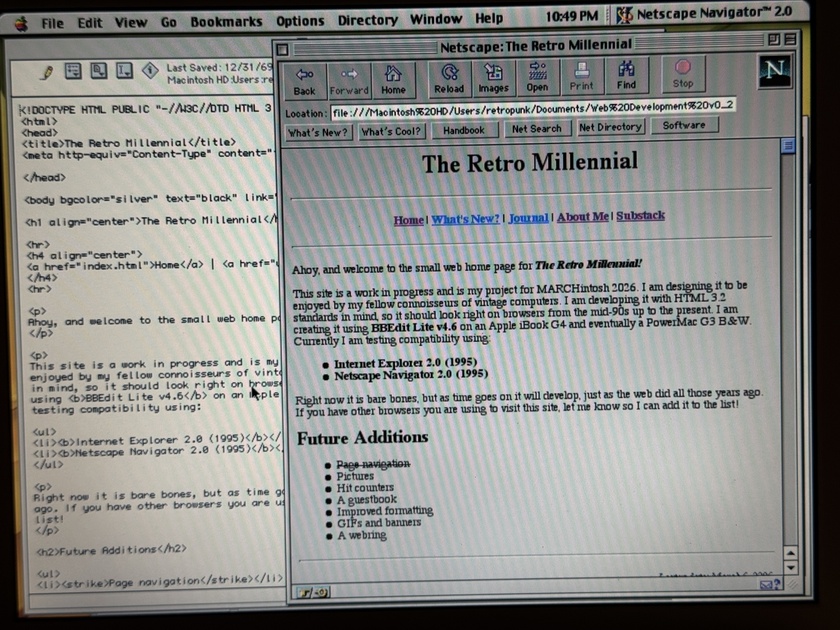Click the BBEdit file info icon
This screenshot has width=840, height=630.
149,70
